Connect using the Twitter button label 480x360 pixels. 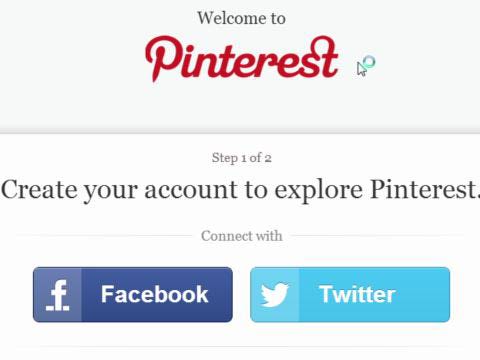click(357, 294)
